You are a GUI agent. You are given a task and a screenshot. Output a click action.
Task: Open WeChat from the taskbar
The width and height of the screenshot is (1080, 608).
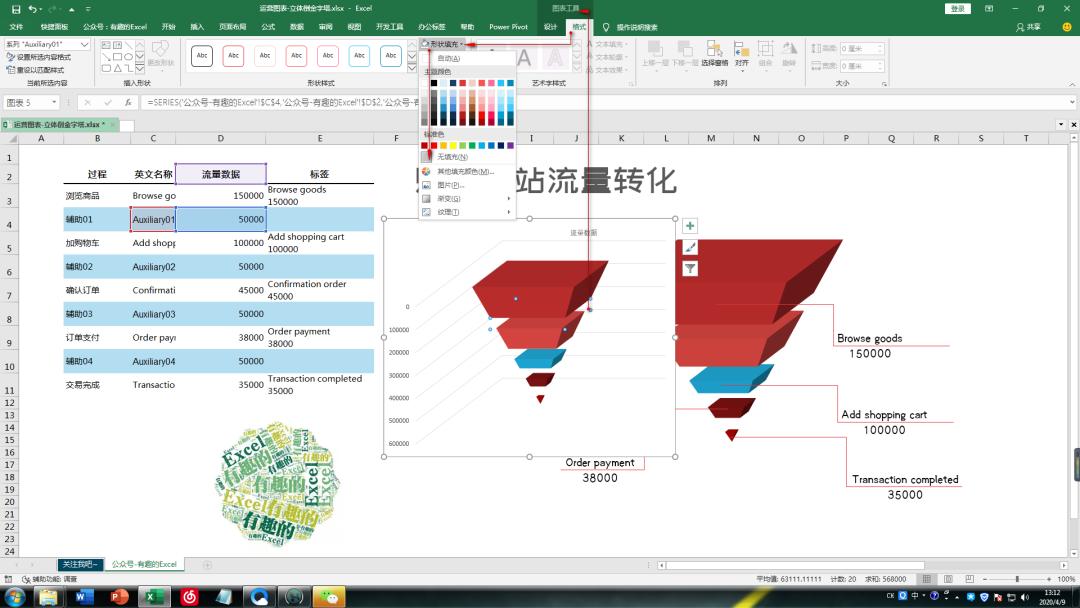(327, 597)
